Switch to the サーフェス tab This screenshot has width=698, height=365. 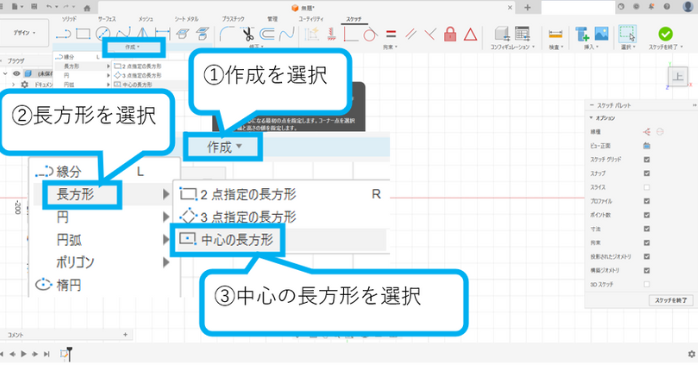[x=106, y=19]
